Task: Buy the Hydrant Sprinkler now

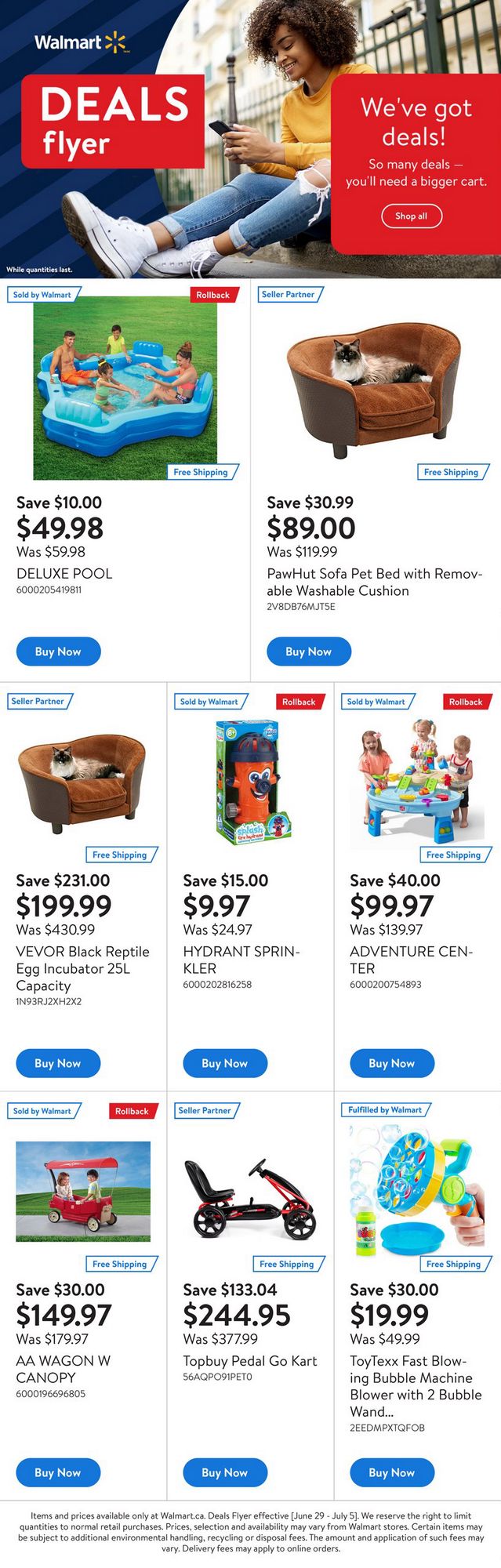Action: point(225,1063)
